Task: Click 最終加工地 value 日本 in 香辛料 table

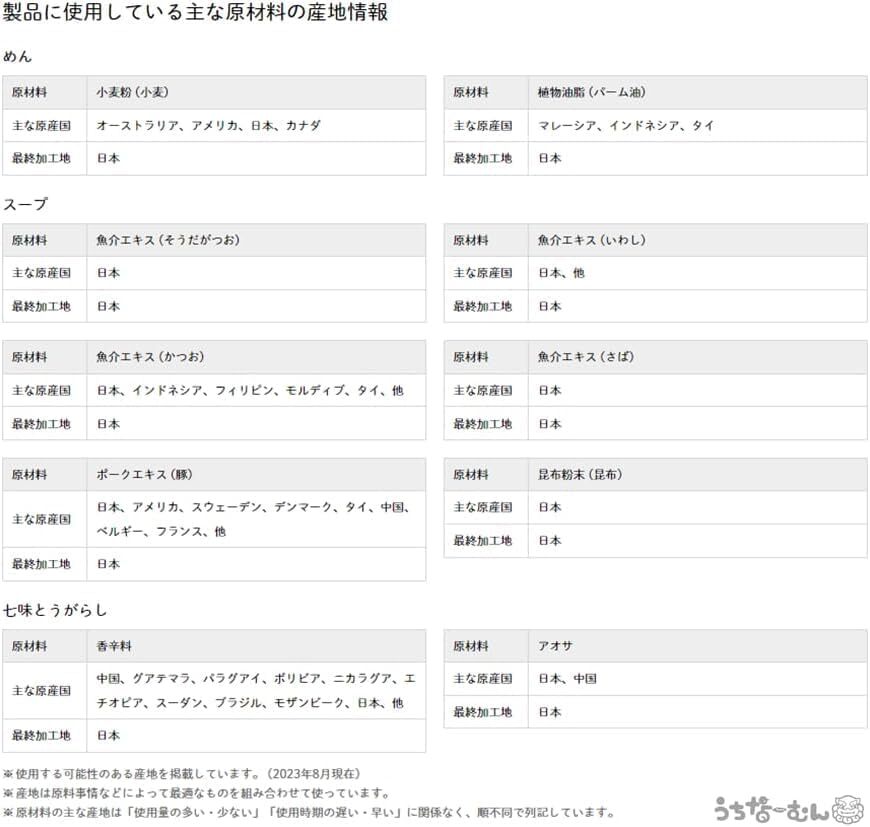Action: click(x=108, y=735)
